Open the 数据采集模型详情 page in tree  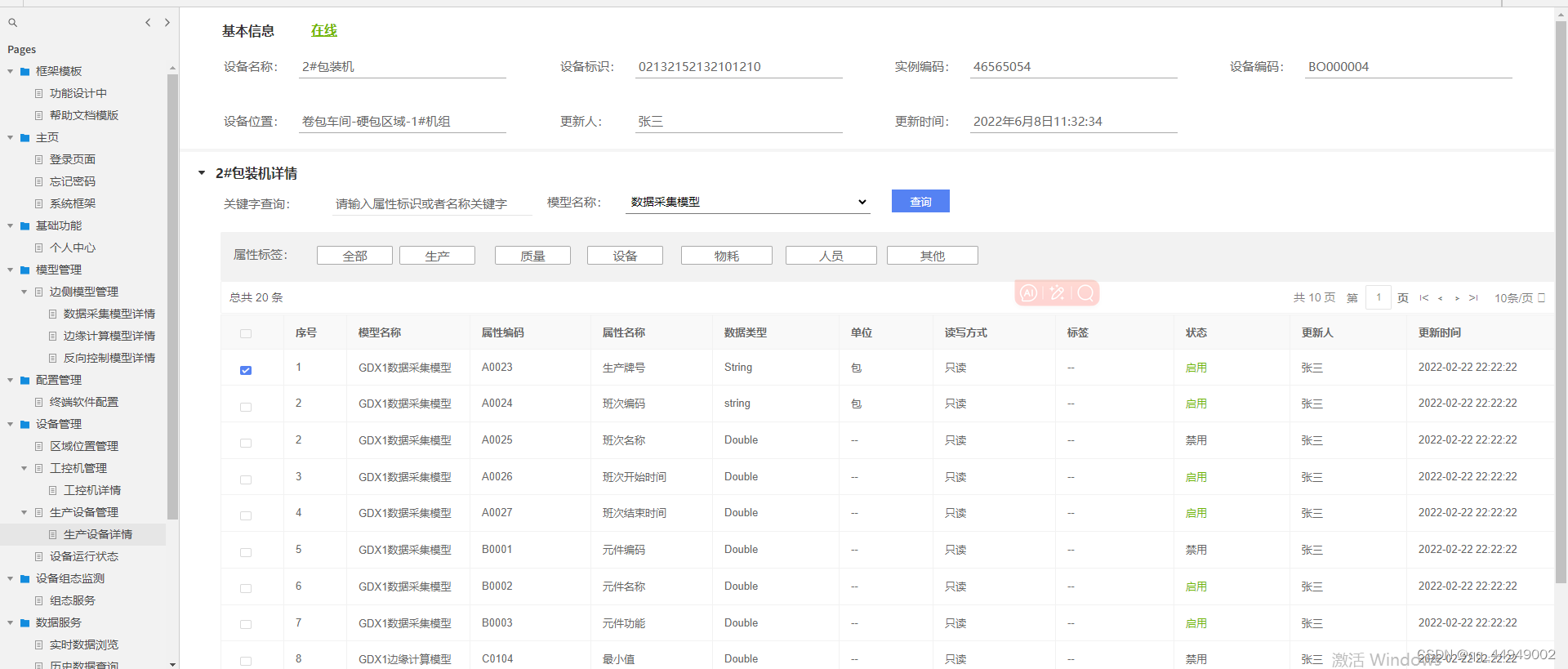pyautogui.click(x=109, y=314)
